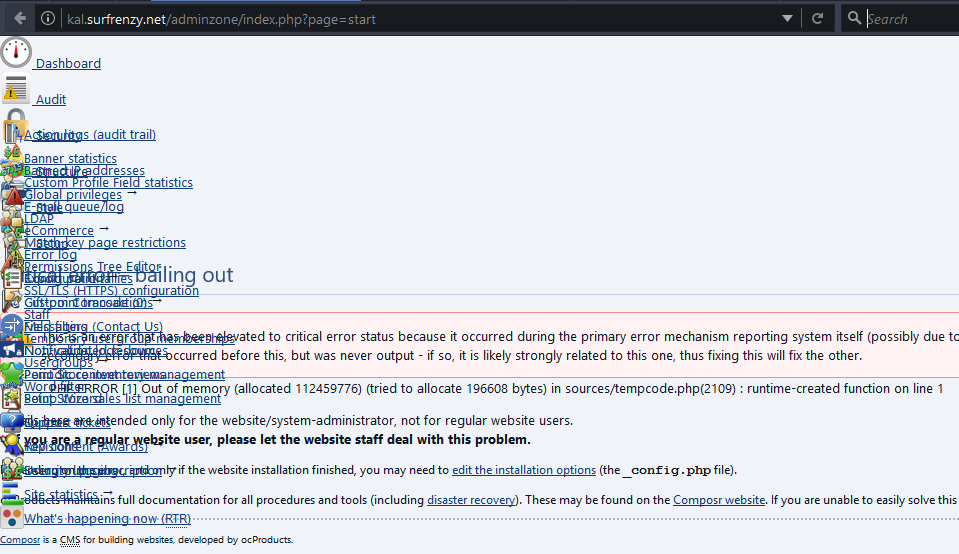Reload the page with refresh icon
Viewport: 959px width, 554px height.
point(817,18)
